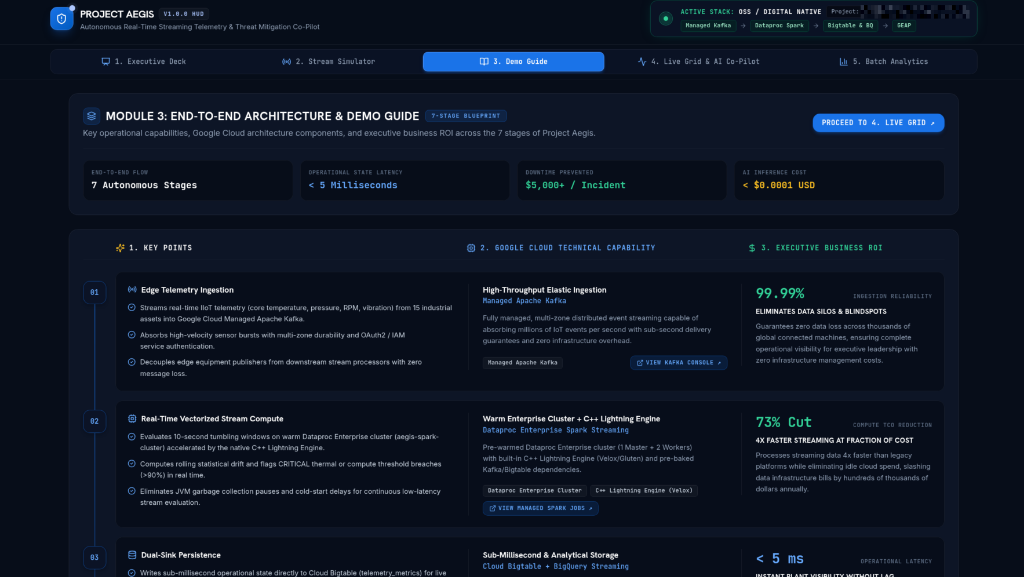Screen dimensions: 1024x577
Task: Click the check icon beside 'Computes rolling statistical drift'
Action: [x=131, y=464]
